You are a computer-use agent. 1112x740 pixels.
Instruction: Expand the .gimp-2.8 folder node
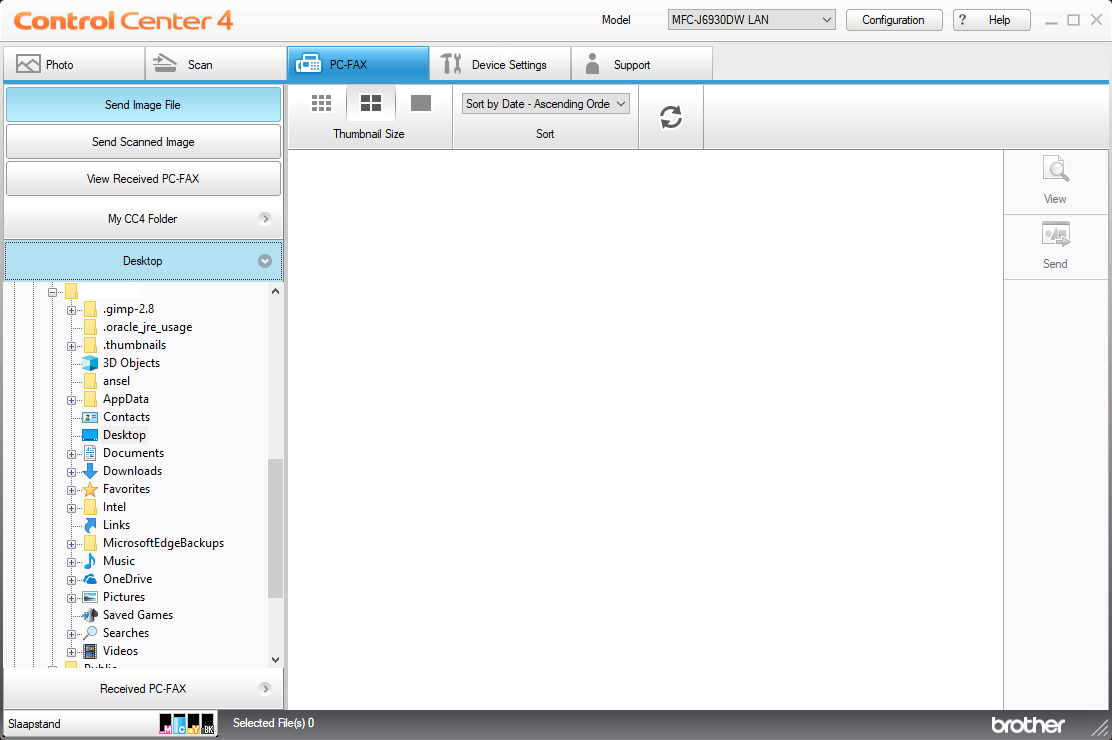tap(71, 310)
